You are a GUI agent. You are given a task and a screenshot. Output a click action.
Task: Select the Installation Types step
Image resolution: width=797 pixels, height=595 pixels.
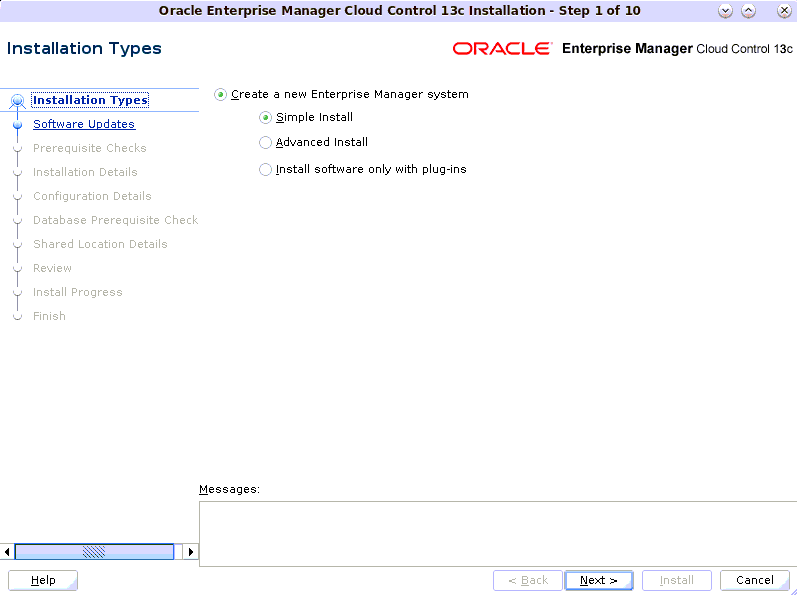coord(90,100)
